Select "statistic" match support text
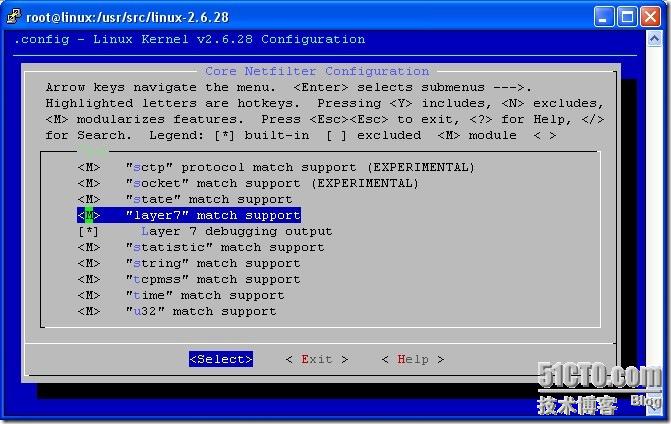The image size is (671, 424). tap(225, 247)
